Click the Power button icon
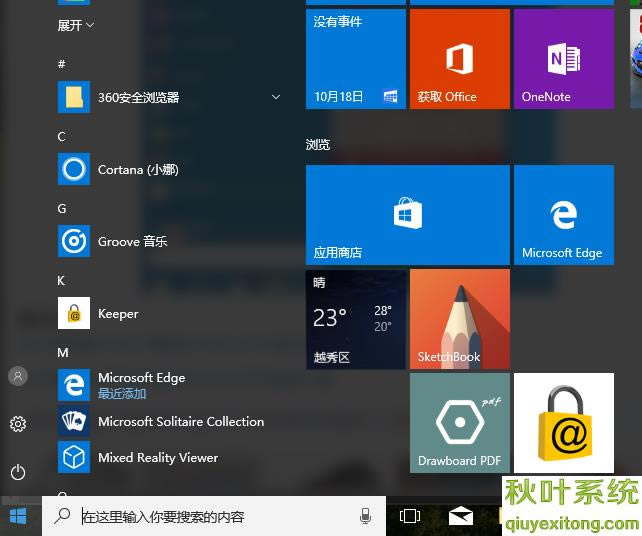642x536 pixels. pyautogui.click(x=18, y=473)
